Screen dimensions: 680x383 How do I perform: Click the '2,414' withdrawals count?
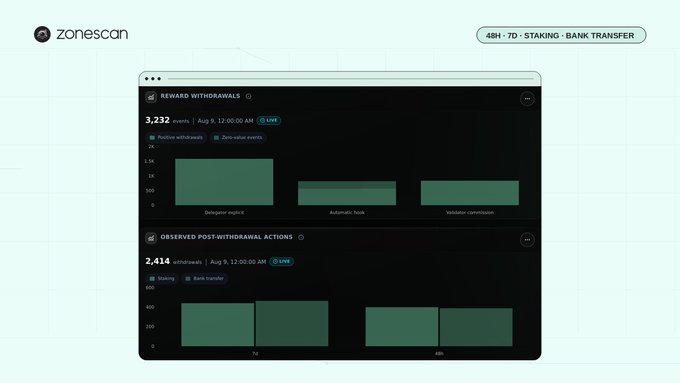coord(157,261)
